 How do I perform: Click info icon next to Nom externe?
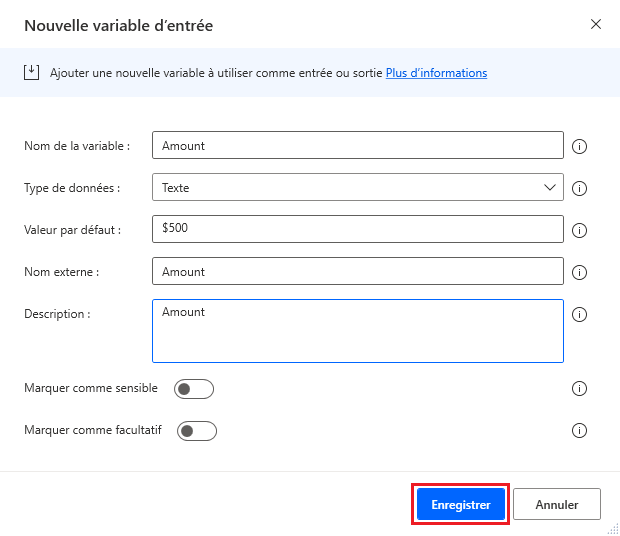point(578,272)
